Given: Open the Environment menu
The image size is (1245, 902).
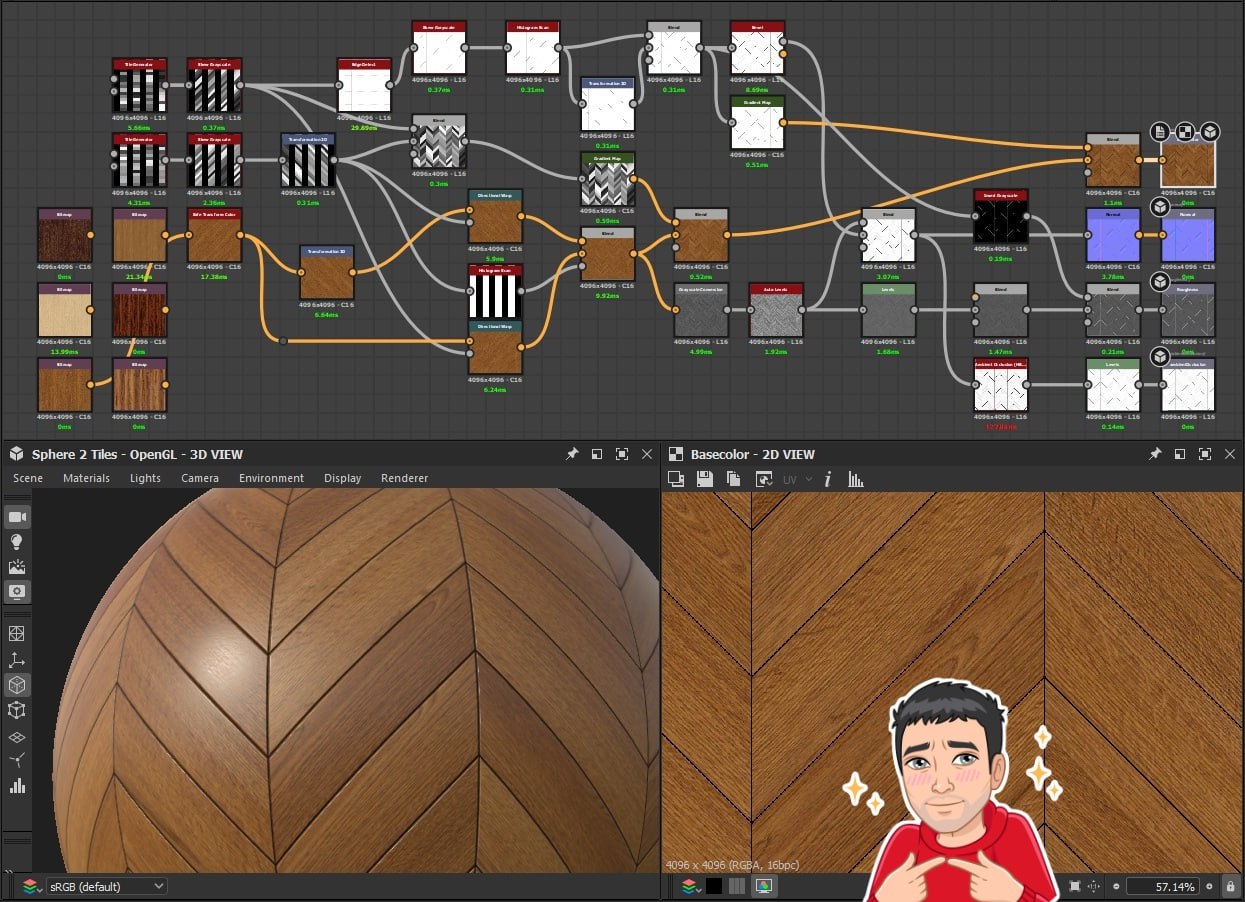Looking at the screenshot, I should pyautogui.click(x=271, y=478).
